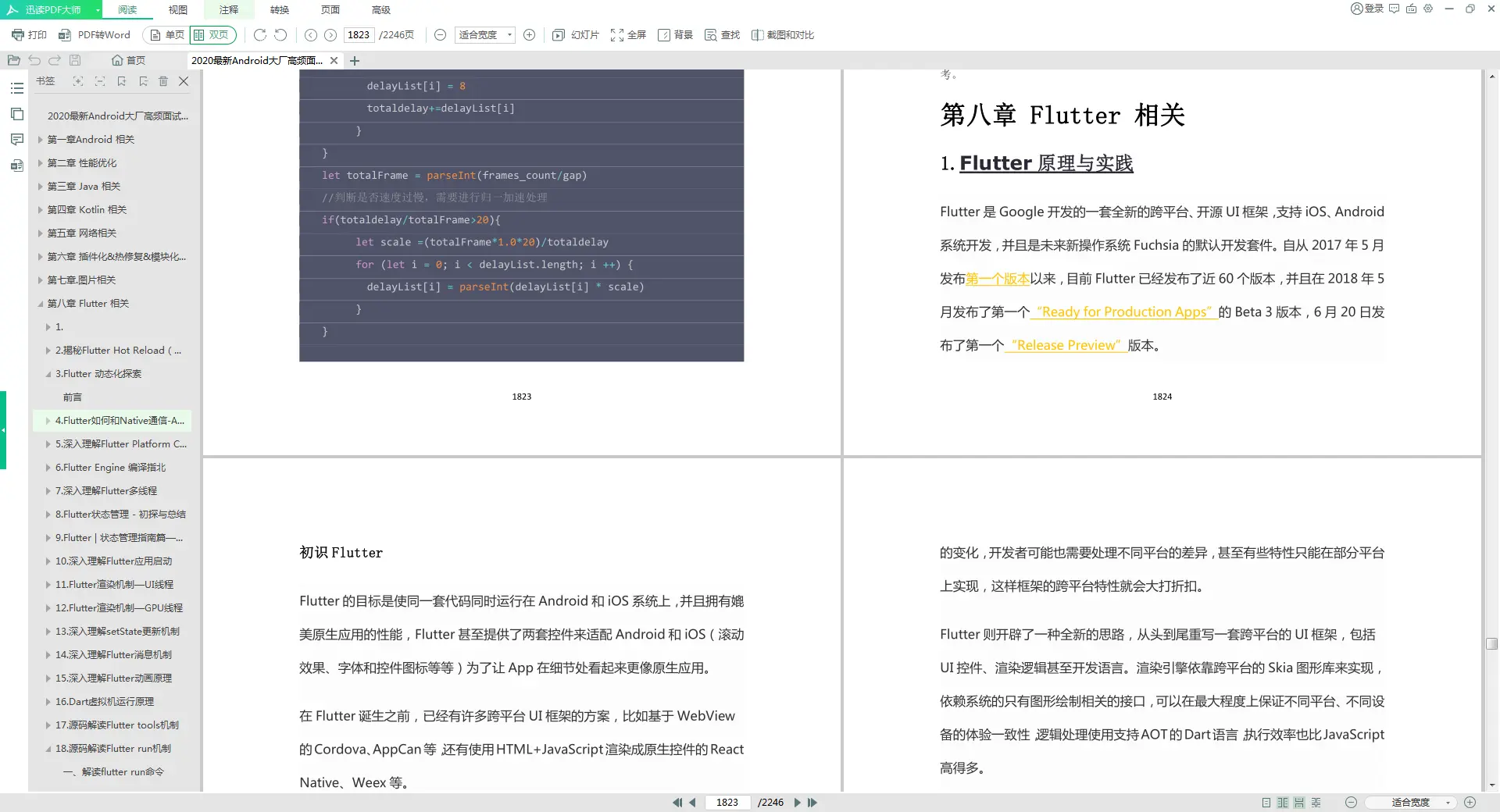Switch to 双页 two-page view
Image resolution: width=1500 pixels, height=812 pixels.
coord(212,34)
